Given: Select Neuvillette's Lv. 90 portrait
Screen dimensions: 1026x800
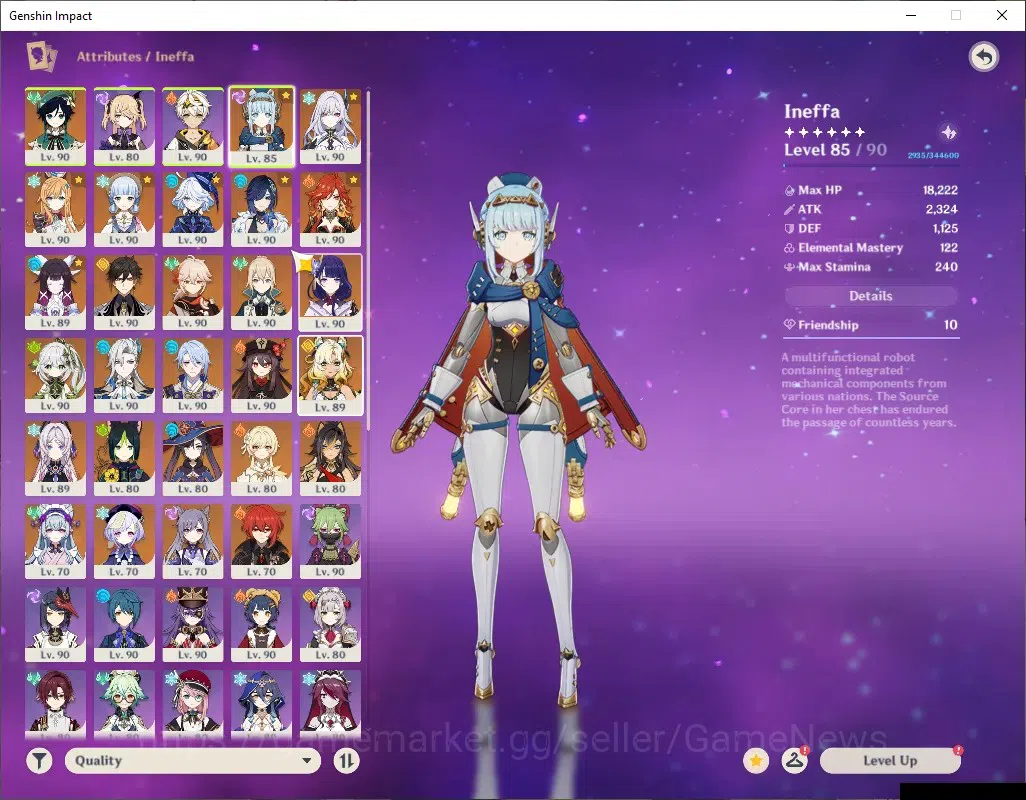Looking at the screenshot, I should (124, 375).
